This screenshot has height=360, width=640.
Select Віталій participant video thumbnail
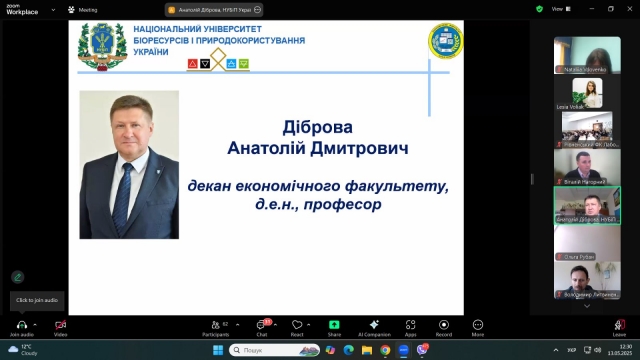[x=587, y=167]
